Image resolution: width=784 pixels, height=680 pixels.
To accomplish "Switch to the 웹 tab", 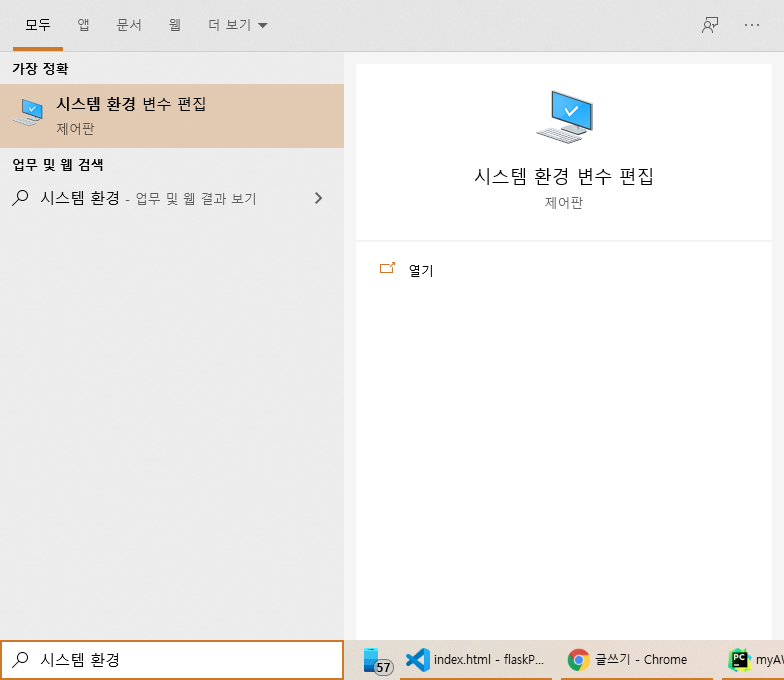I will click(174, 25).
